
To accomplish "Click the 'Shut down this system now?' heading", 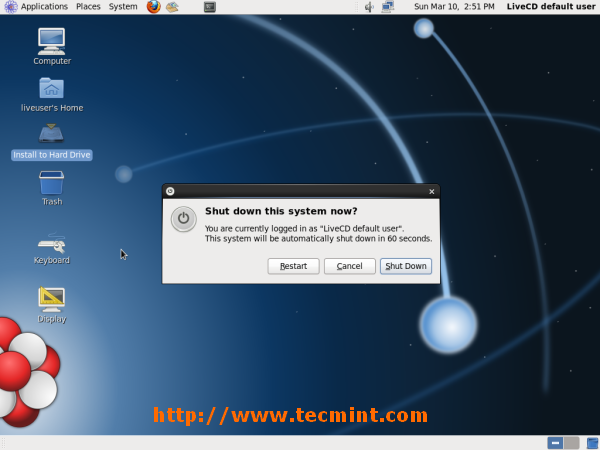I will [x=281, y=211].
